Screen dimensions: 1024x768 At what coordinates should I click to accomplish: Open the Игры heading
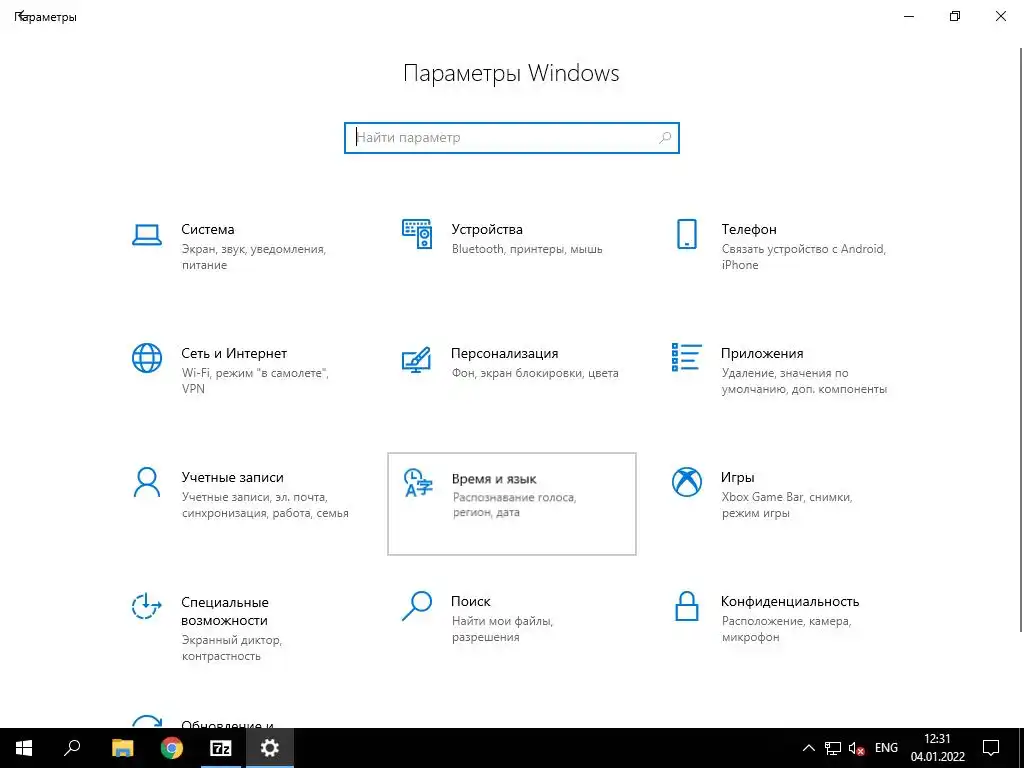738,478
